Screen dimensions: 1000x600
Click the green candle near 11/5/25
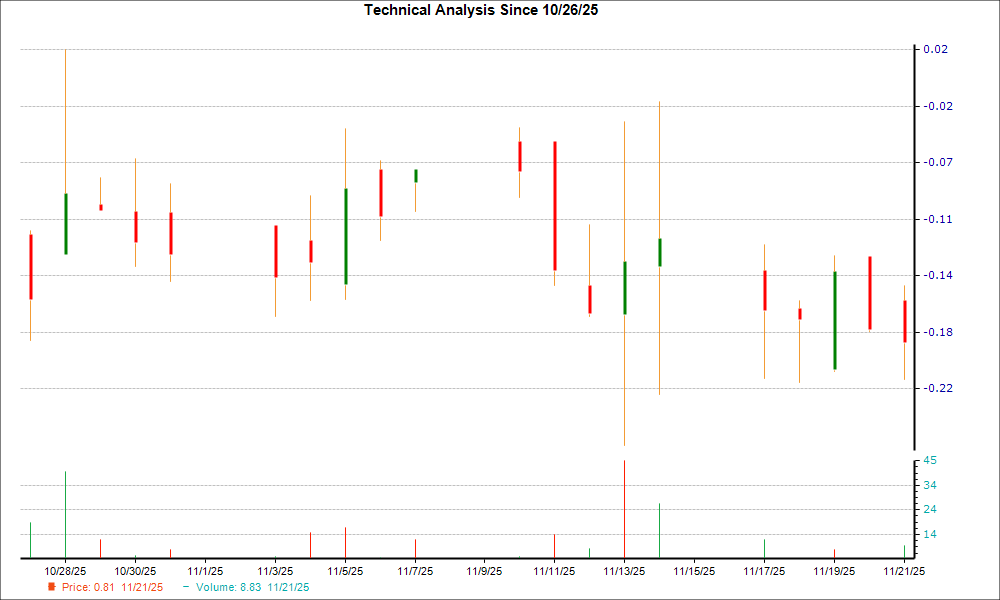click(x=345, y=235)
